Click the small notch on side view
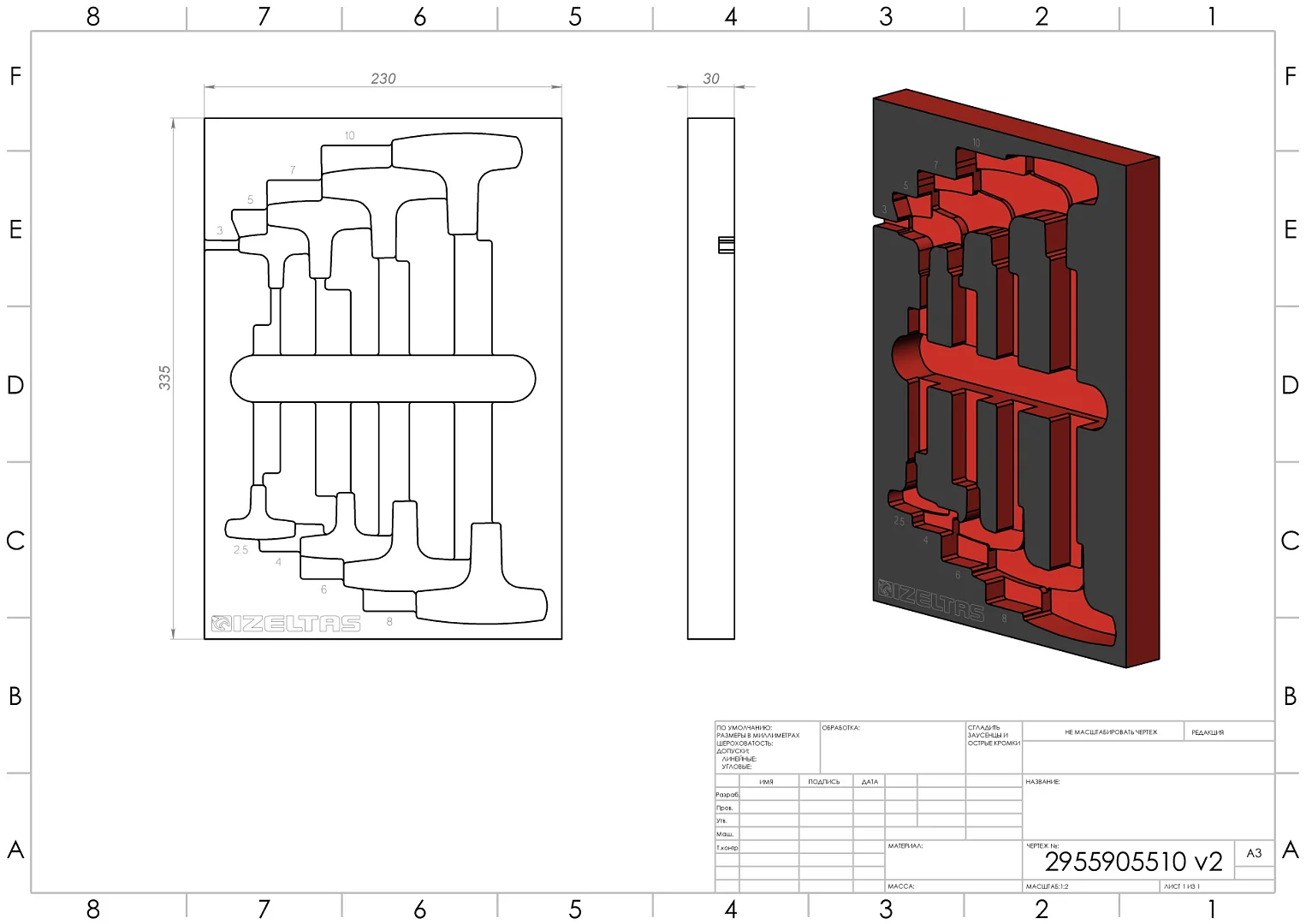This screenshot has width=1306, height=924. pyautogui.click(x=726, y=245)
